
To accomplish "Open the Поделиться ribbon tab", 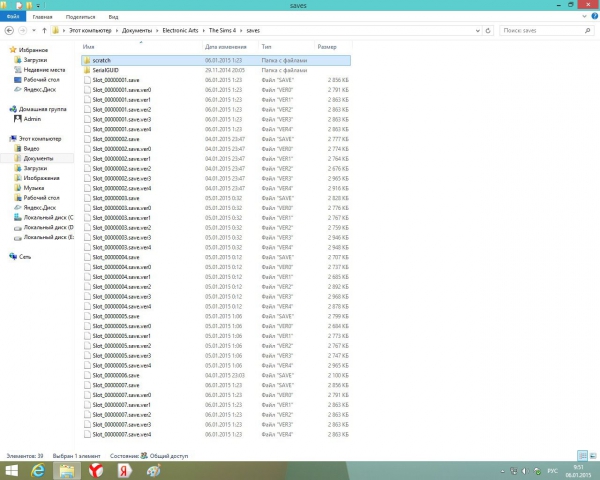I will (80, 17).
